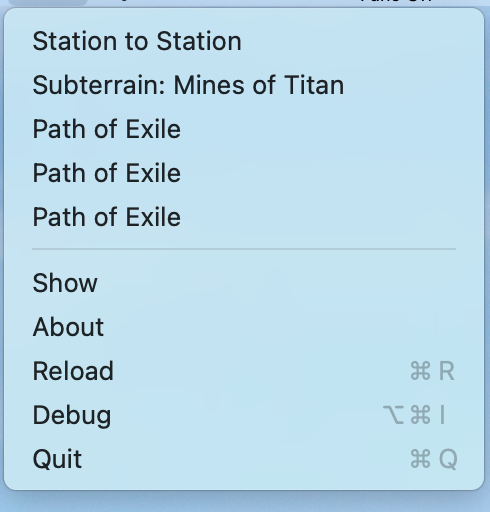
Task: Choose the last Path of Exile entry
Action: pos(244,217)
